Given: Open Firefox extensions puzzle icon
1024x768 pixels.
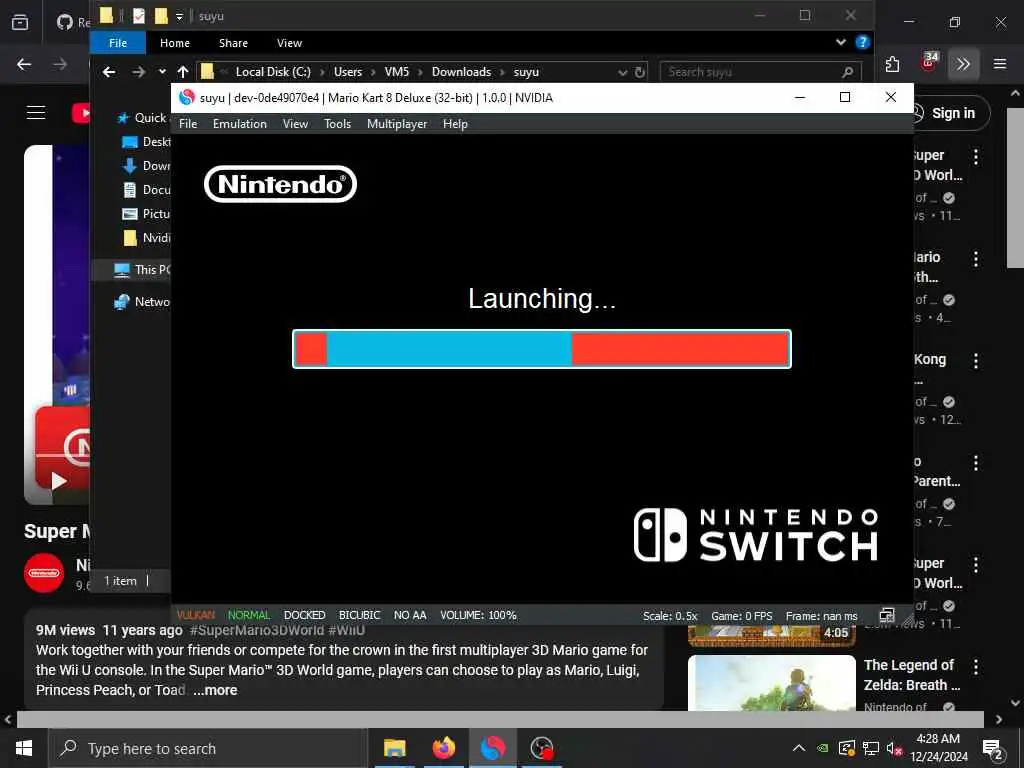Looking at the screenshot, I should click(x=892, y=64).
